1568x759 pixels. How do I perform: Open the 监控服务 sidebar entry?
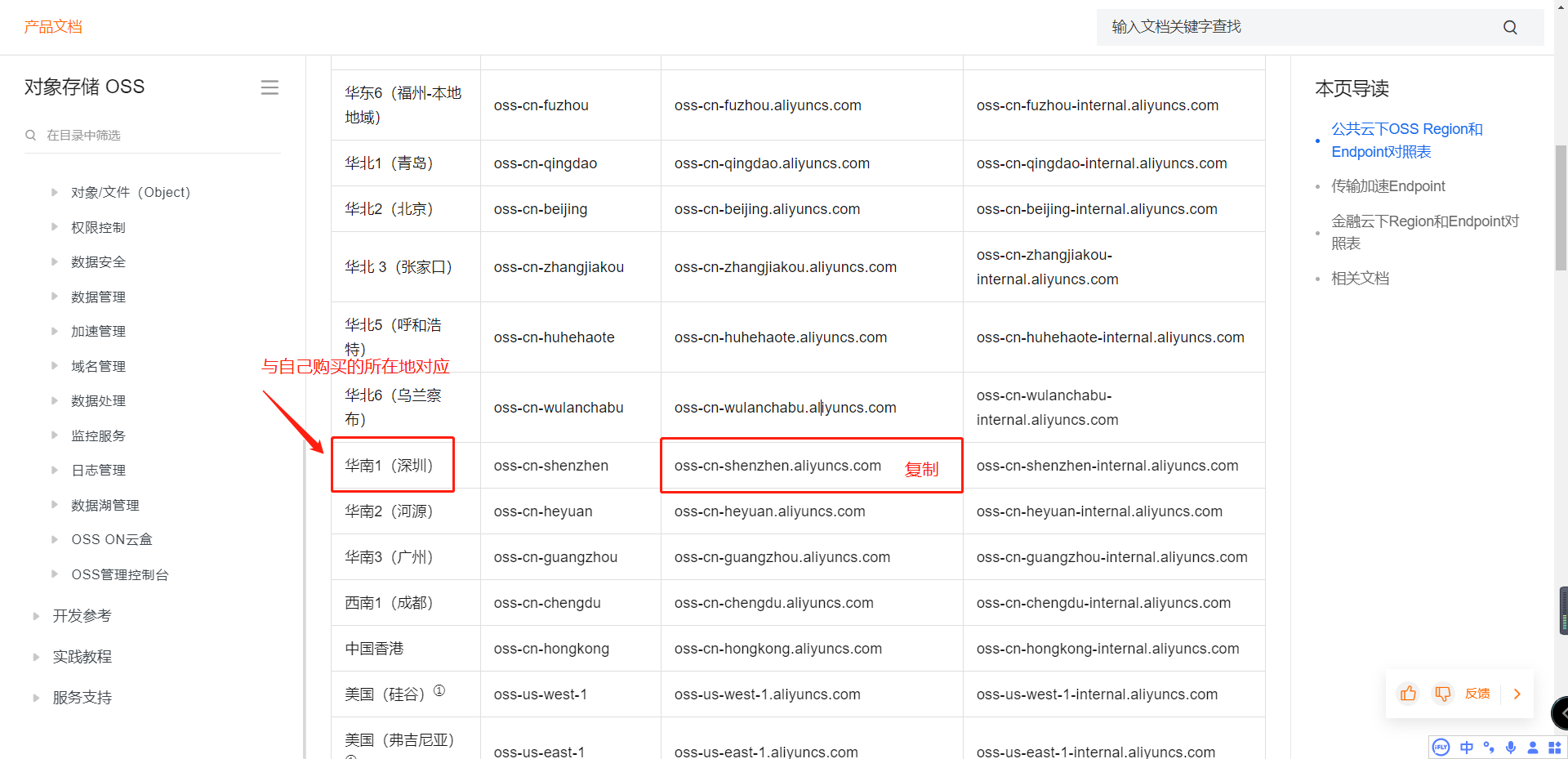[x=98, y=435]
